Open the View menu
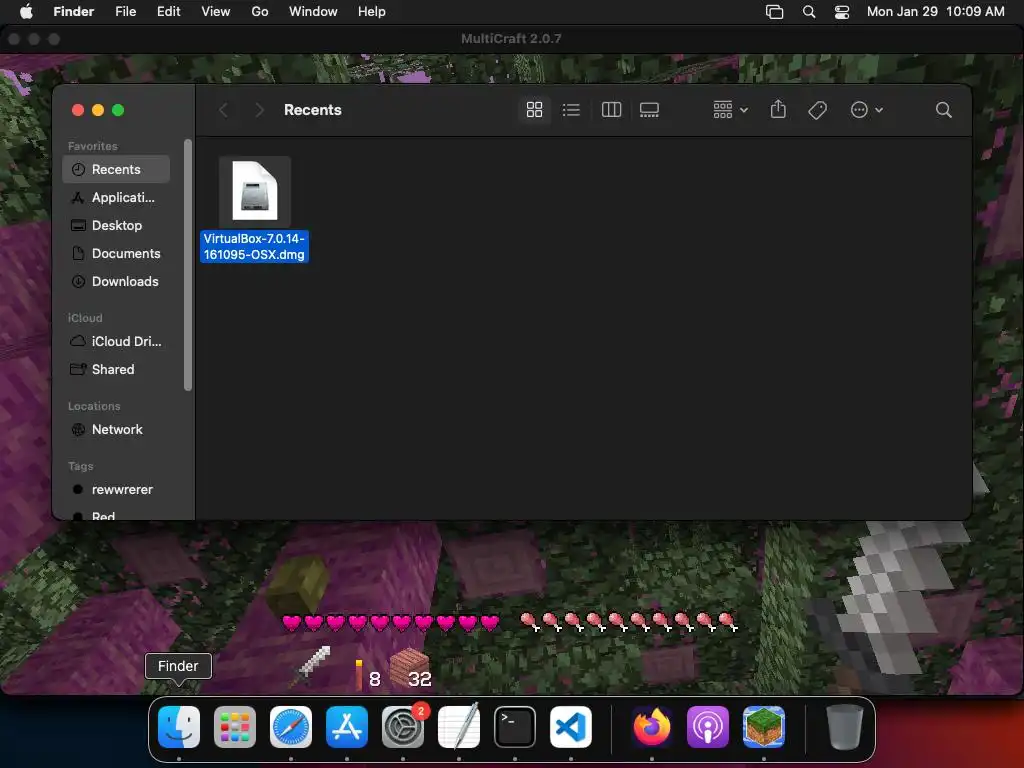This screenshot has height=768, width=1024. point(216,12)
